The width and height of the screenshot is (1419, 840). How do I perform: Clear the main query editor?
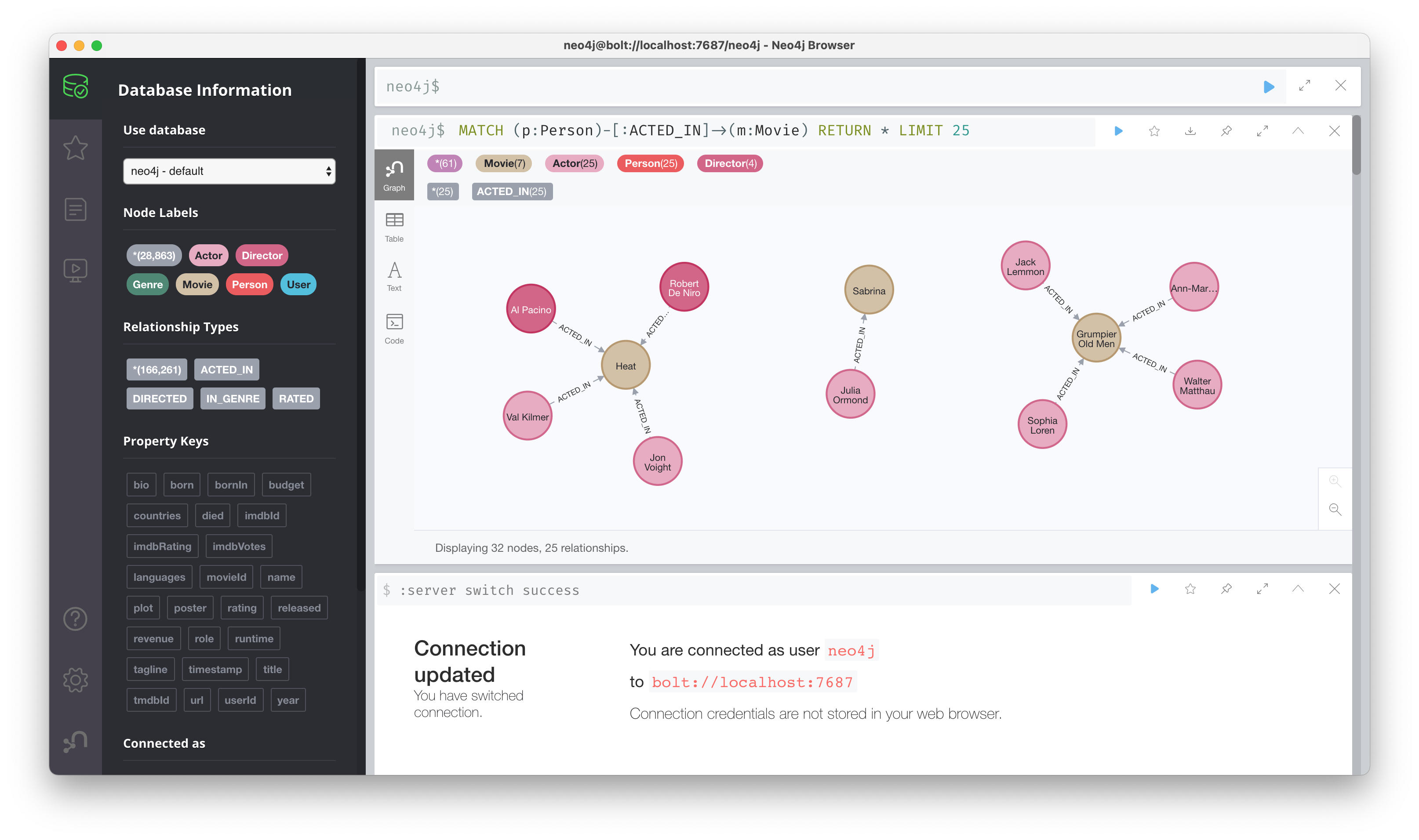click(x=1340, y=86)
